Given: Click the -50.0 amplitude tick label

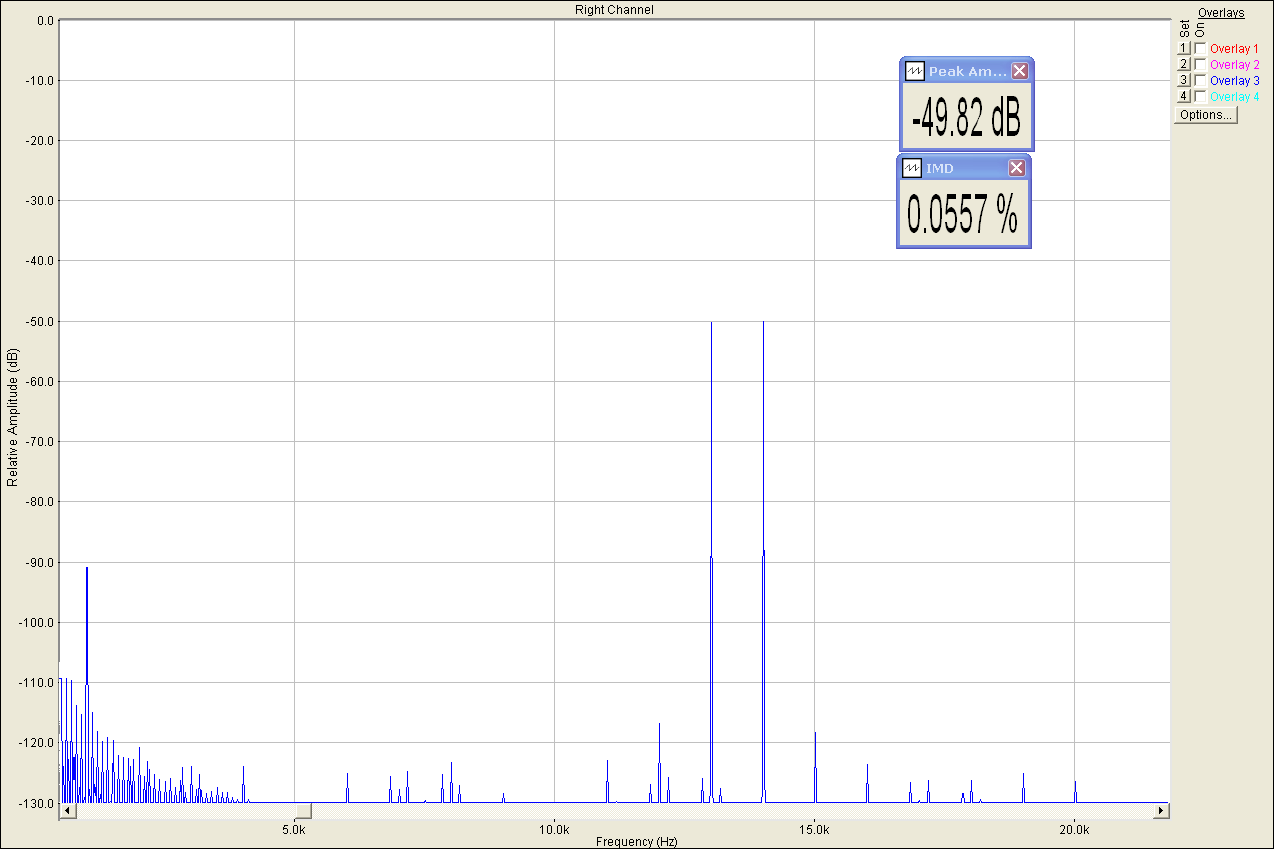Looking at the screenshot, I should pos(38,321).
